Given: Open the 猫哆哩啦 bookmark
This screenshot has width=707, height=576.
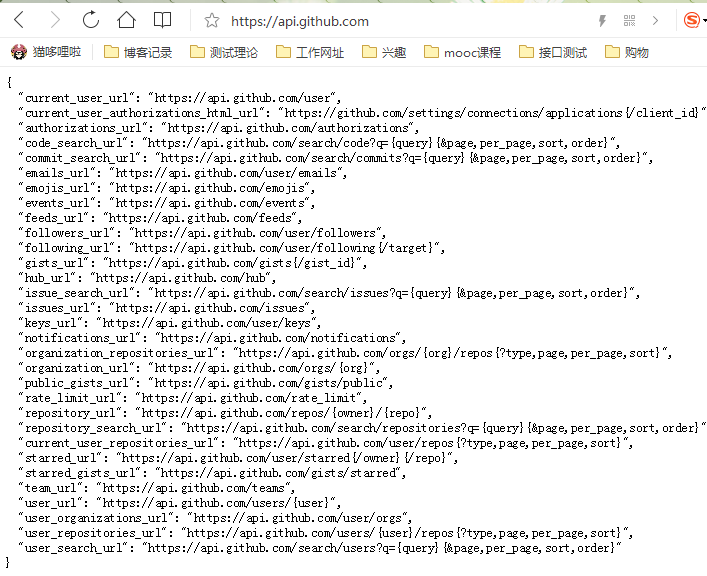Looking at the screenshot, I should pos(46,52).
